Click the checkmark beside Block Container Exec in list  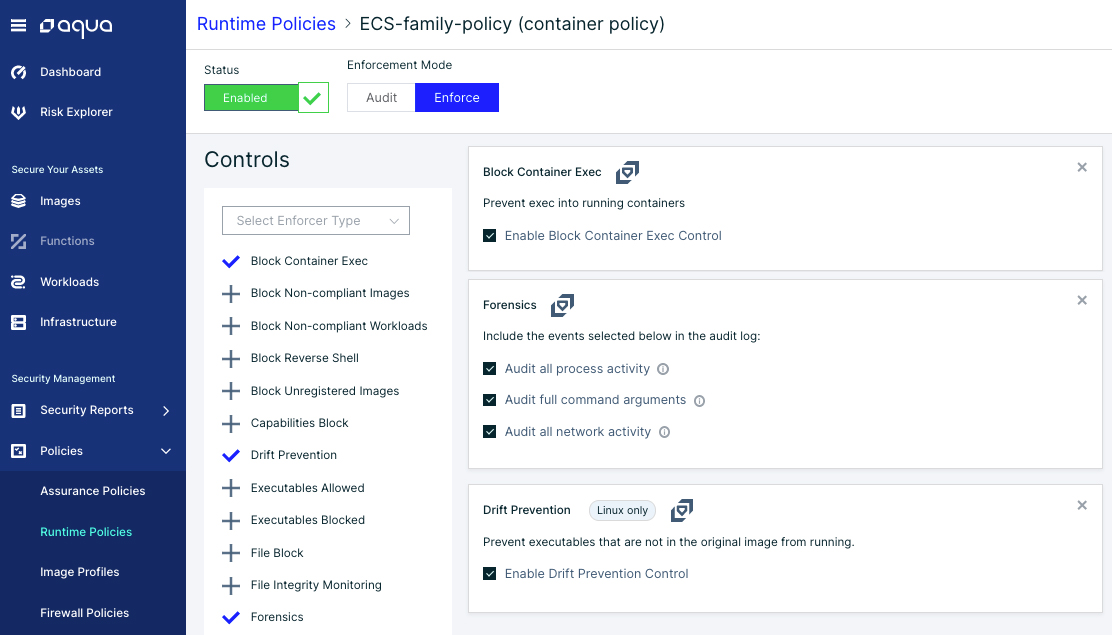230,261
